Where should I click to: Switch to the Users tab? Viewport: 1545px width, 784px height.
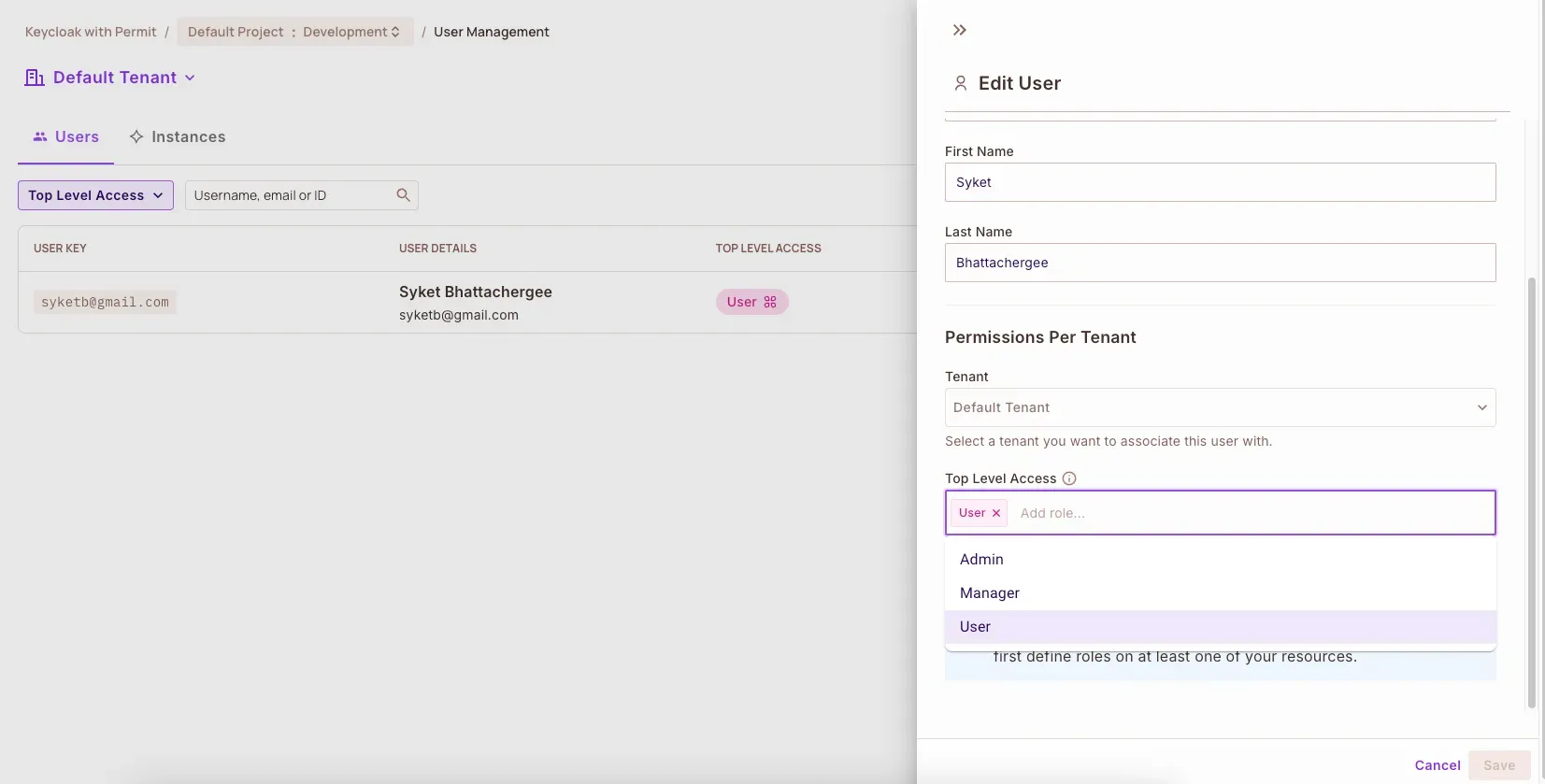pos(66,136)
